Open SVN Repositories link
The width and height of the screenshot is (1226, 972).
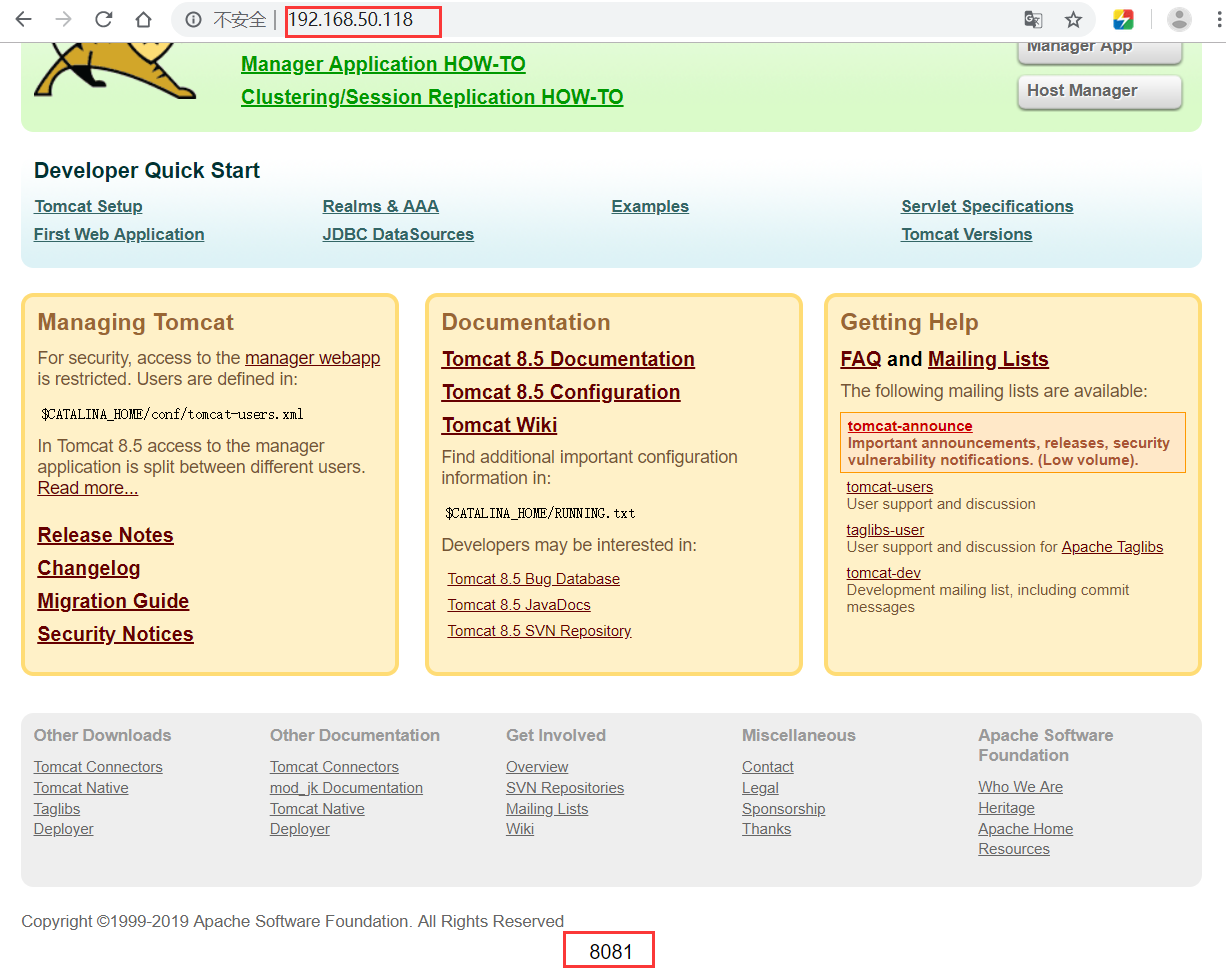click(565, 788)
